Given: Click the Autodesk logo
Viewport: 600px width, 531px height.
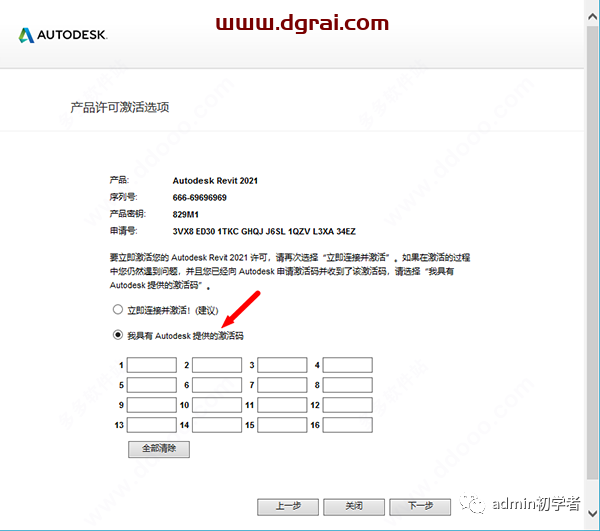Looking at the screenshot, I should (x=63, y=35).
